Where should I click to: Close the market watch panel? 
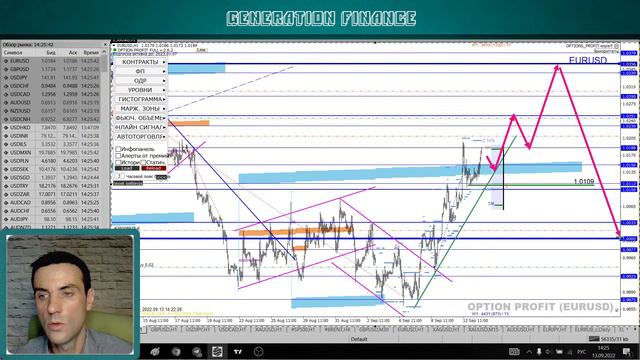click(x=105, y=44)
